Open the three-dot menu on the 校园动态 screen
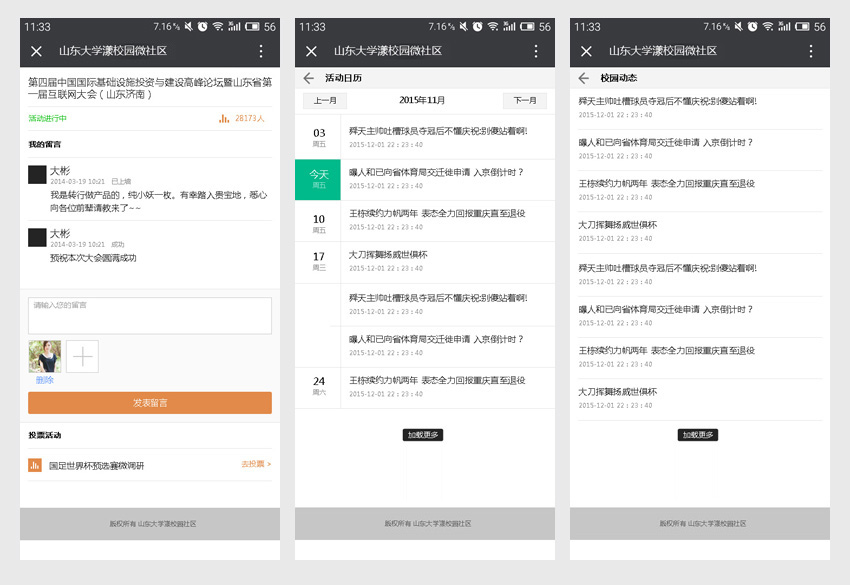The height and width of the screenshot is (585, 850). [x=811, y=51]
